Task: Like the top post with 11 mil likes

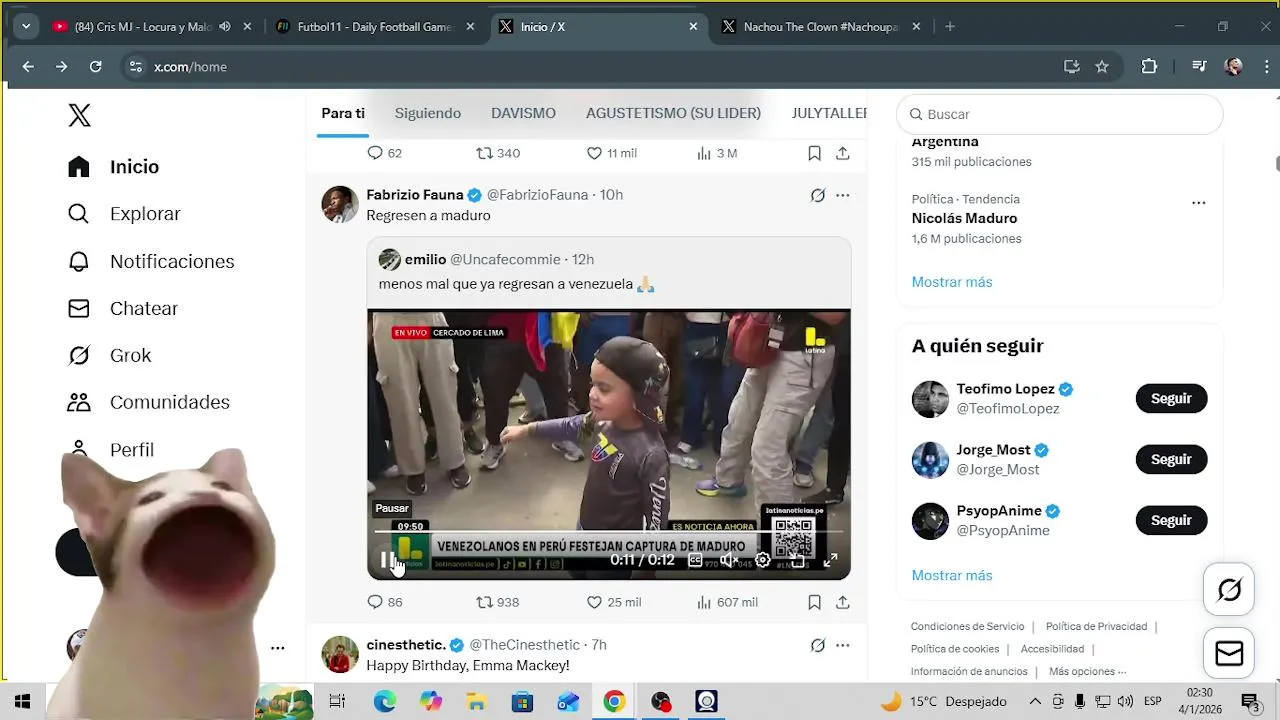Action: (x=611, y=153)
